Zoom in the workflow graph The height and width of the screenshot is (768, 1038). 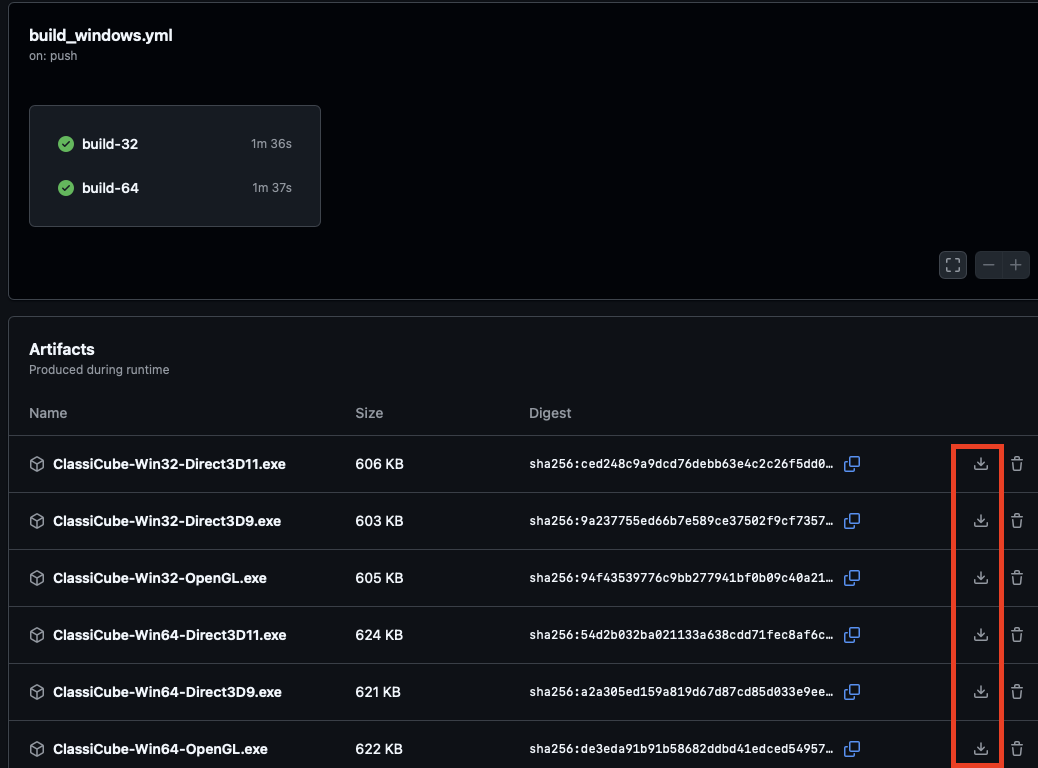click(1015, 265)
